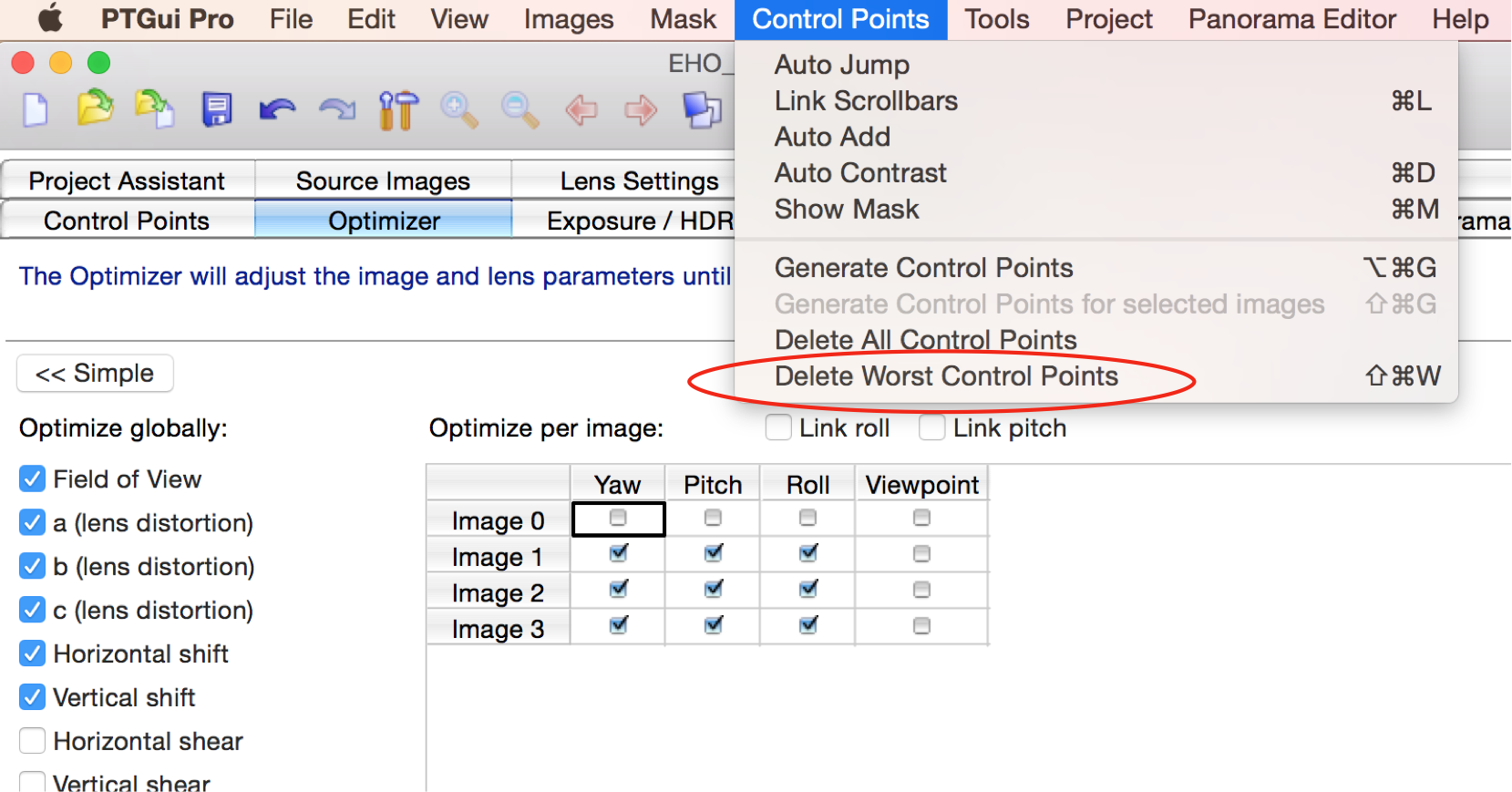Open the Tools menu
The height and width of the screenshot is (792, 1512).
(x=997, y=19)
